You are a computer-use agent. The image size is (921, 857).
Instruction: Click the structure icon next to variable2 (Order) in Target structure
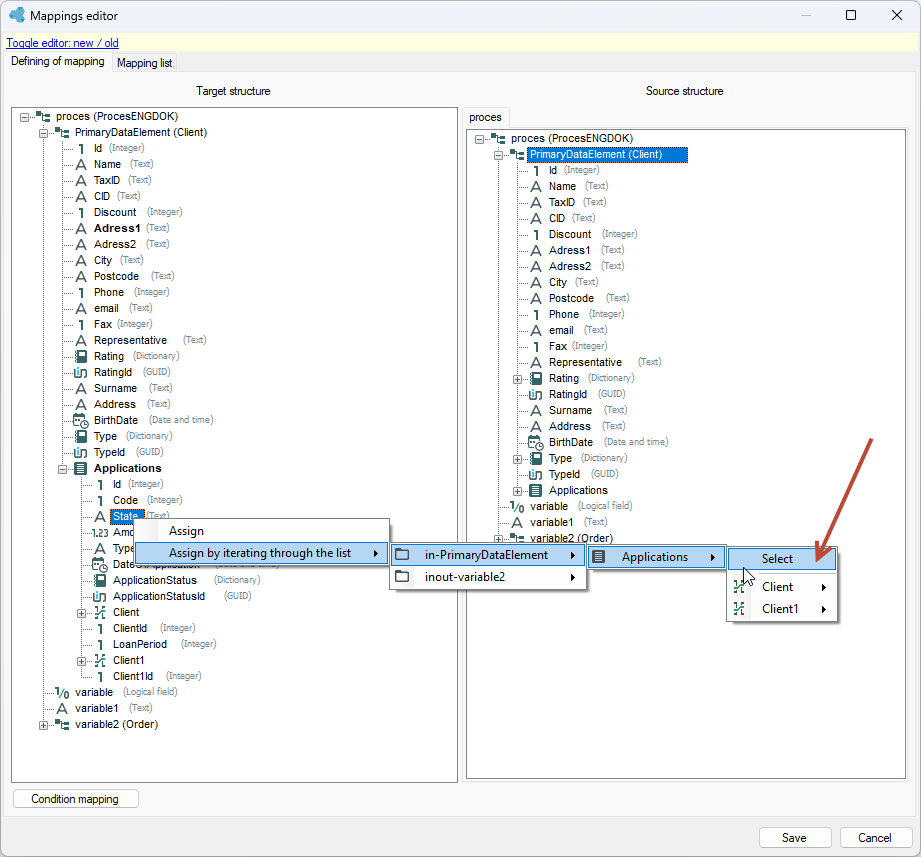[62, 724]
